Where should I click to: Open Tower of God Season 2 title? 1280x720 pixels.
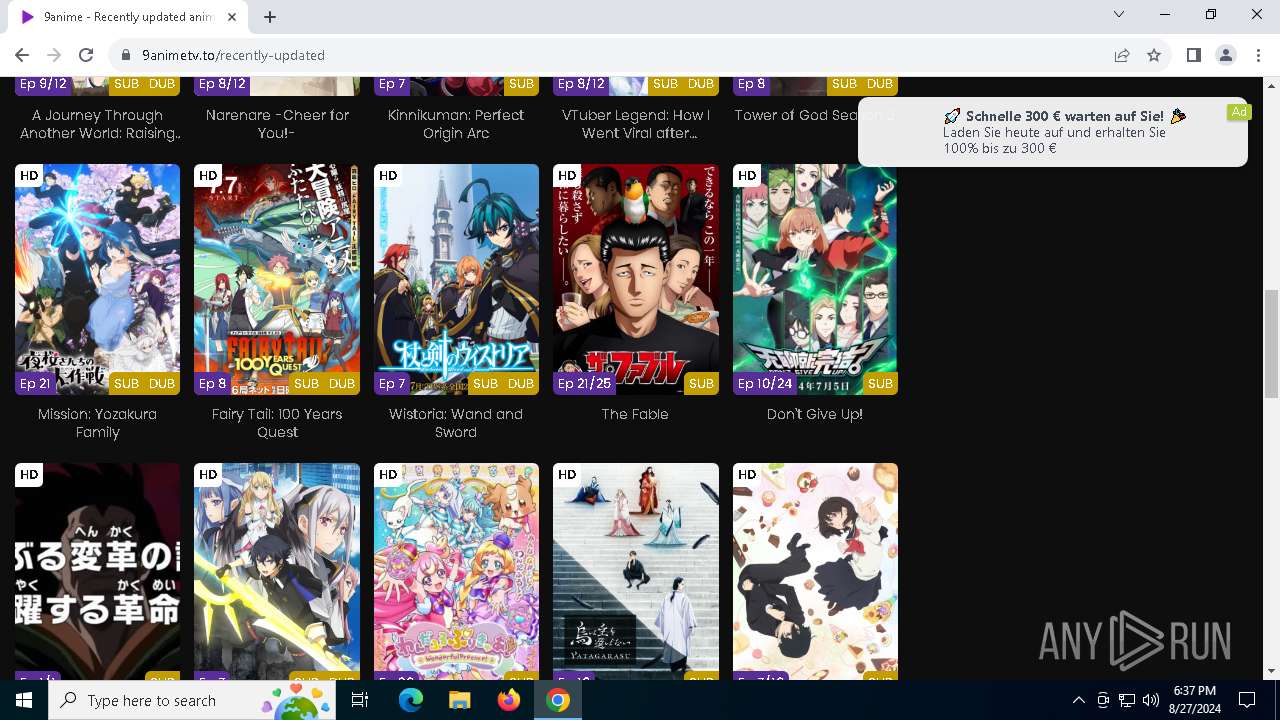point(815,115)
